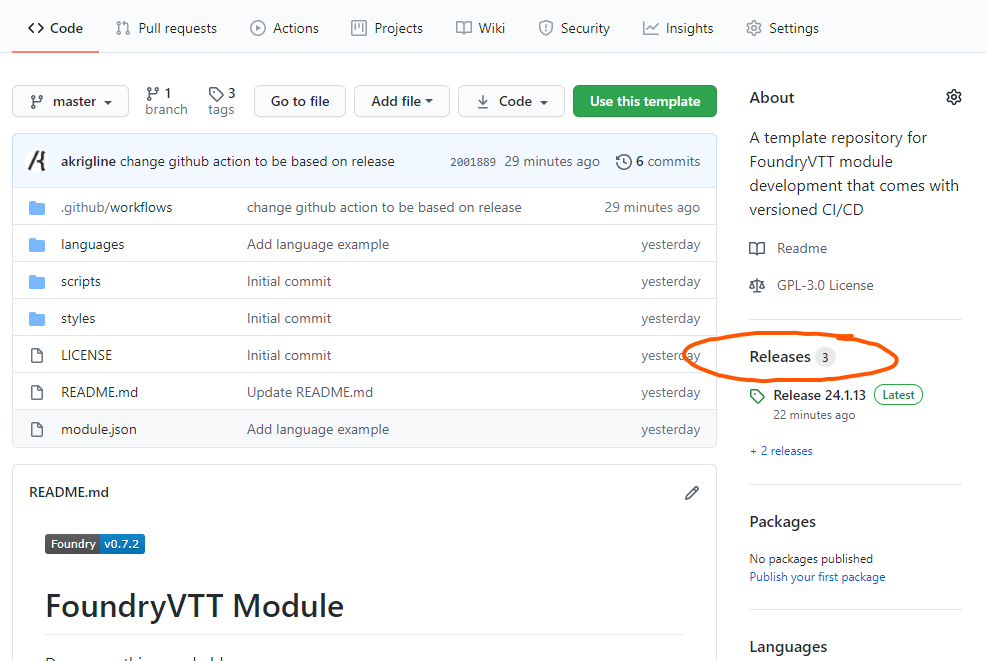Click the branch icon near 1 branch
This screenshot has width=987, height=661.
[x=152, y=94]
